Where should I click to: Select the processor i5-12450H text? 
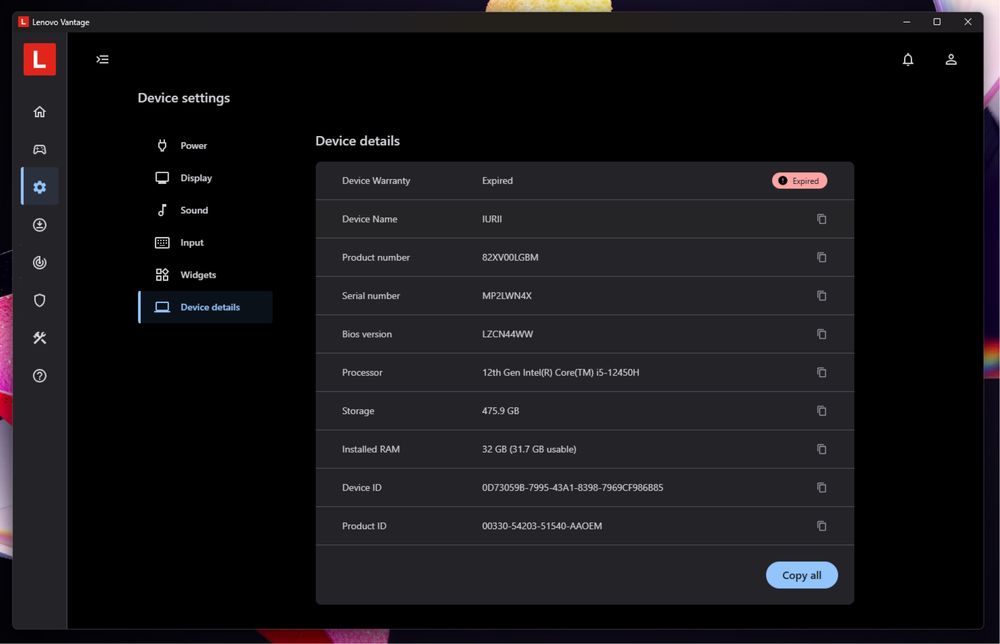click(x=560, y=372)
